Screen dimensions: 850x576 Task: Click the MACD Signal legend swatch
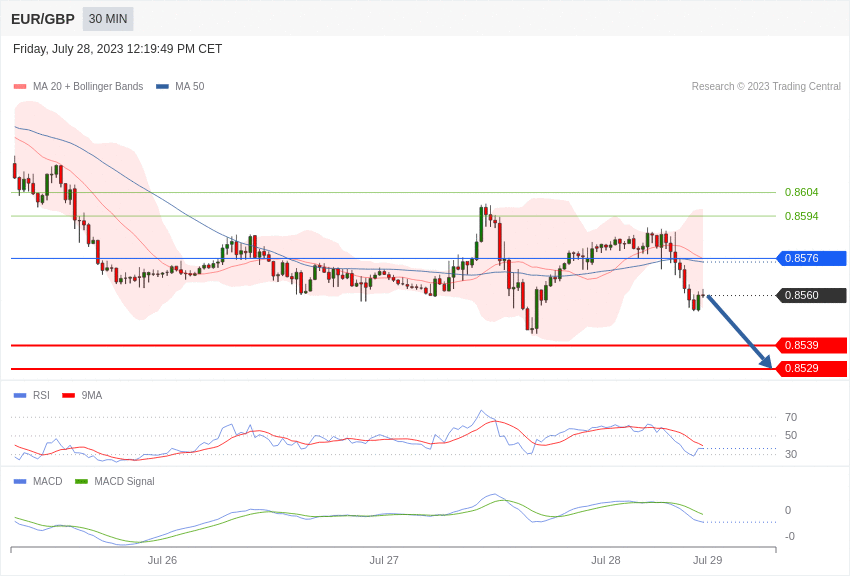[x=81, y=481]
